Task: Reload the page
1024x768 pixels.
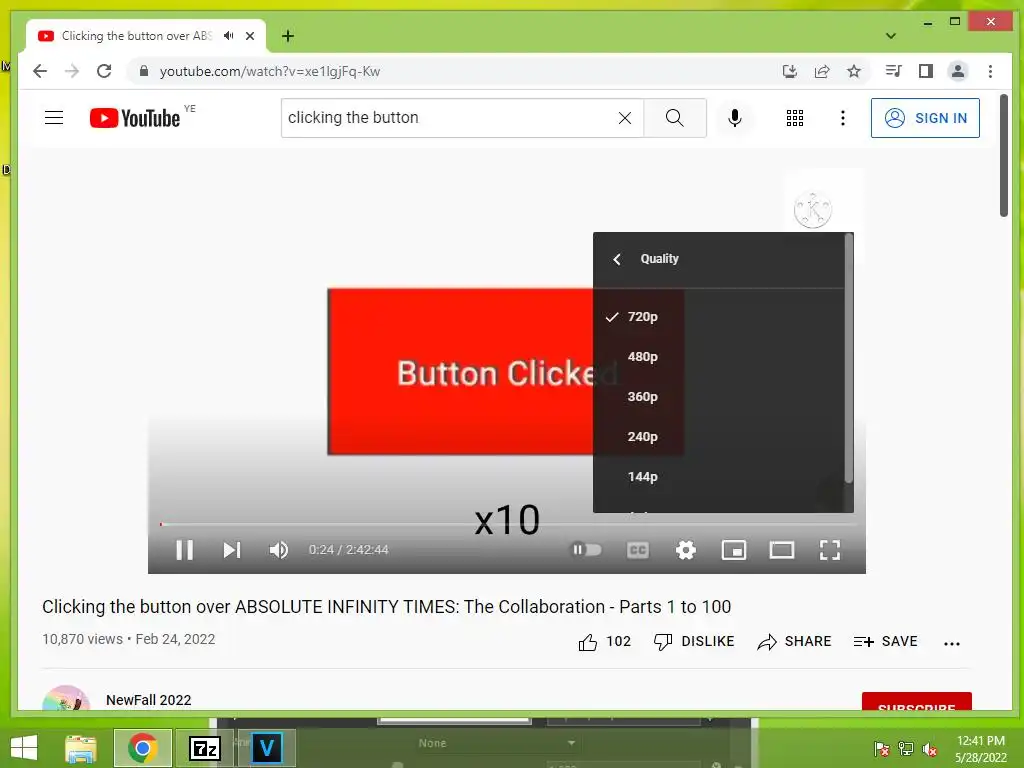Action: pos(104,71)
